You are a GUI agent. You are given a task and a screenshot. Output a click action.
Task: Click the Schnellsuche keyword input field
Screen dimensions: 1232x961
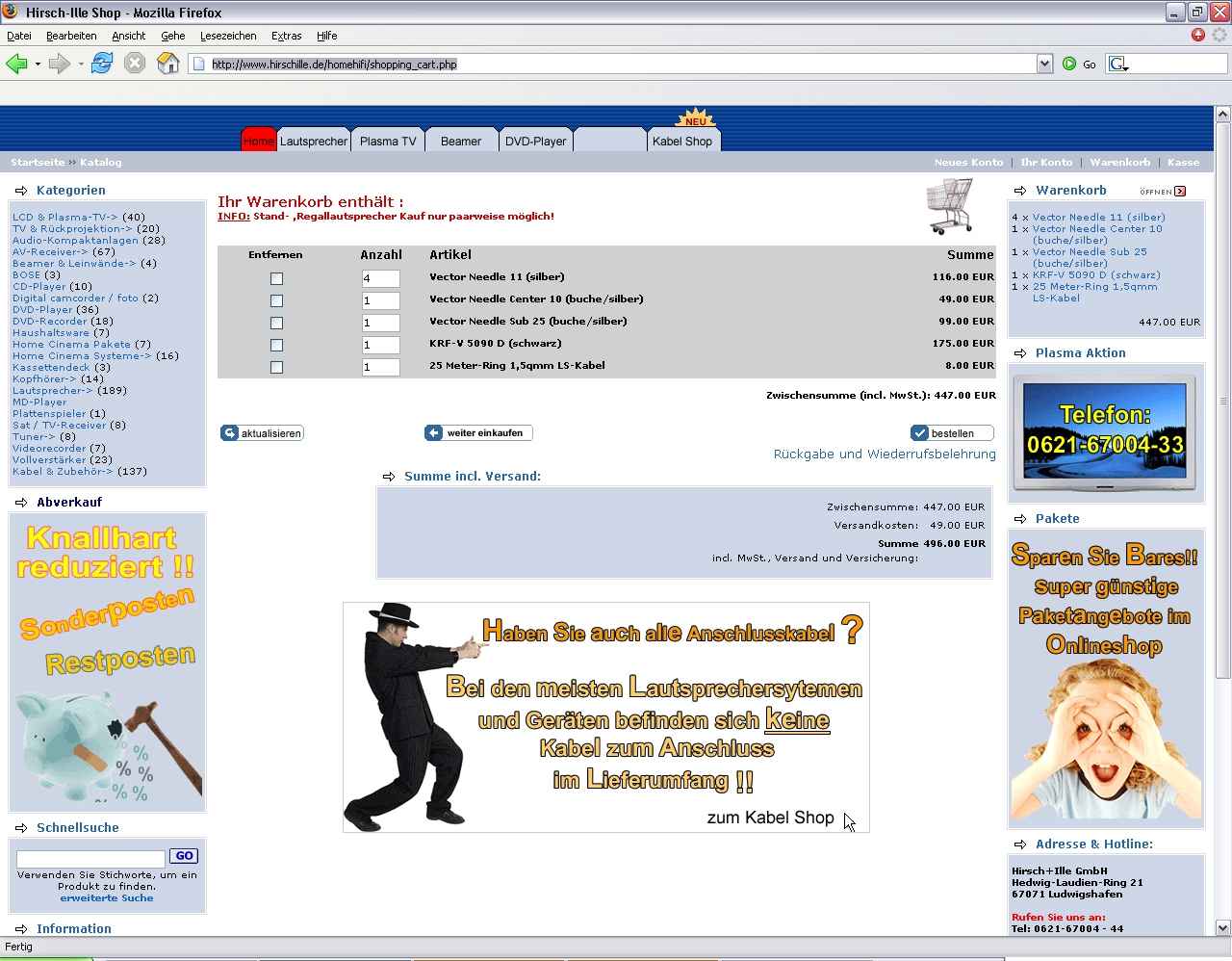[x=90, y=857]
